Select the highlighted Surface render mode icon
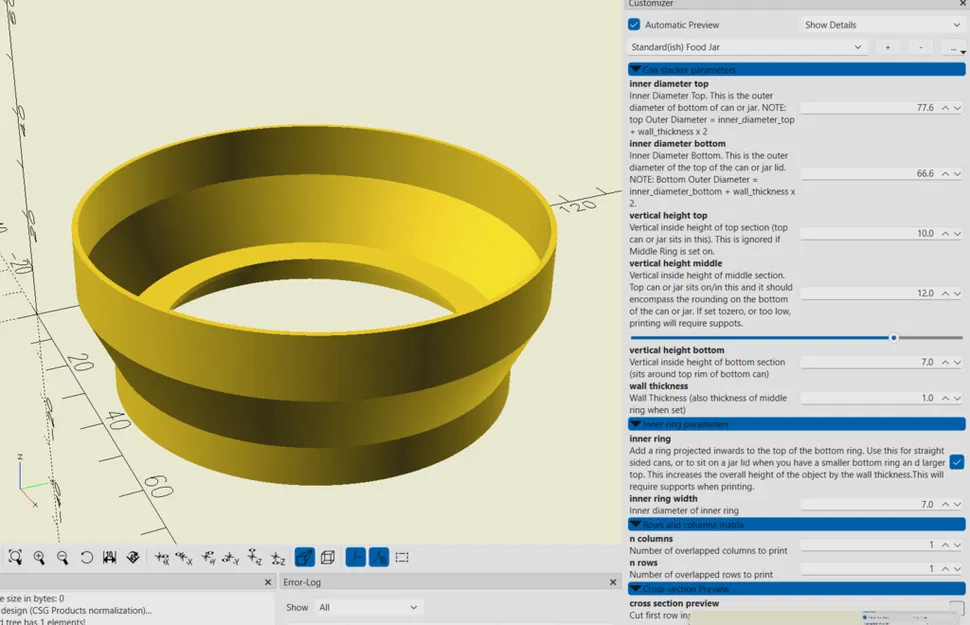The height and width of the screenshot is (625, 970). [304, 557]
